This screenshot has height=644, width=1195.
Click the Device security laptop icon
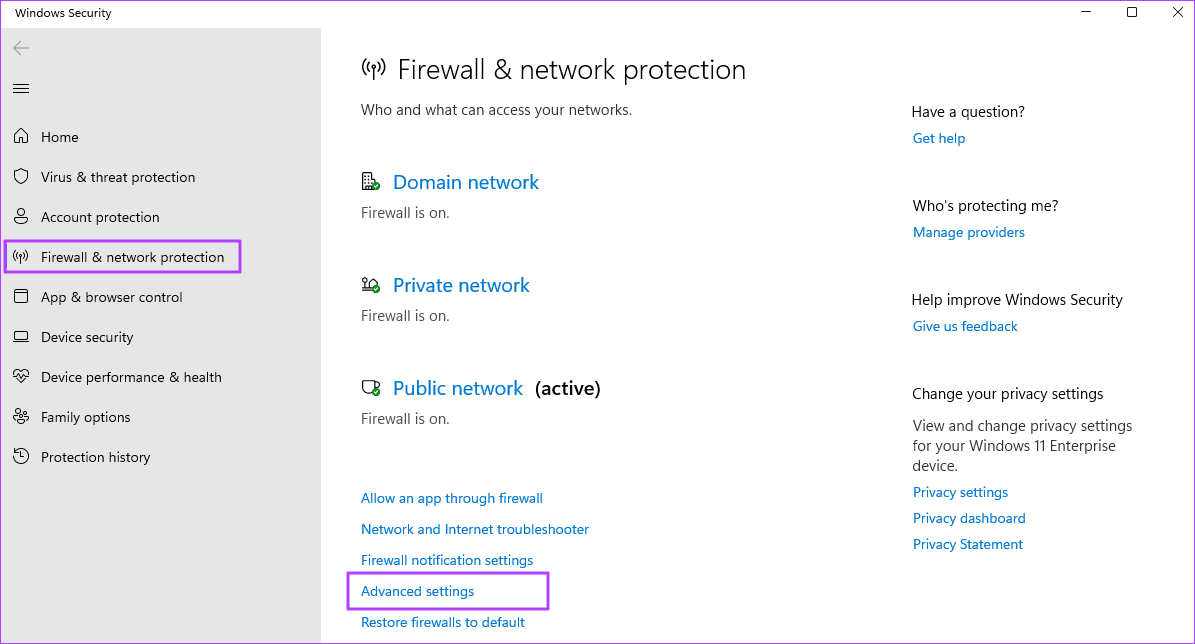pyautogui.click(x=21, y=337)
